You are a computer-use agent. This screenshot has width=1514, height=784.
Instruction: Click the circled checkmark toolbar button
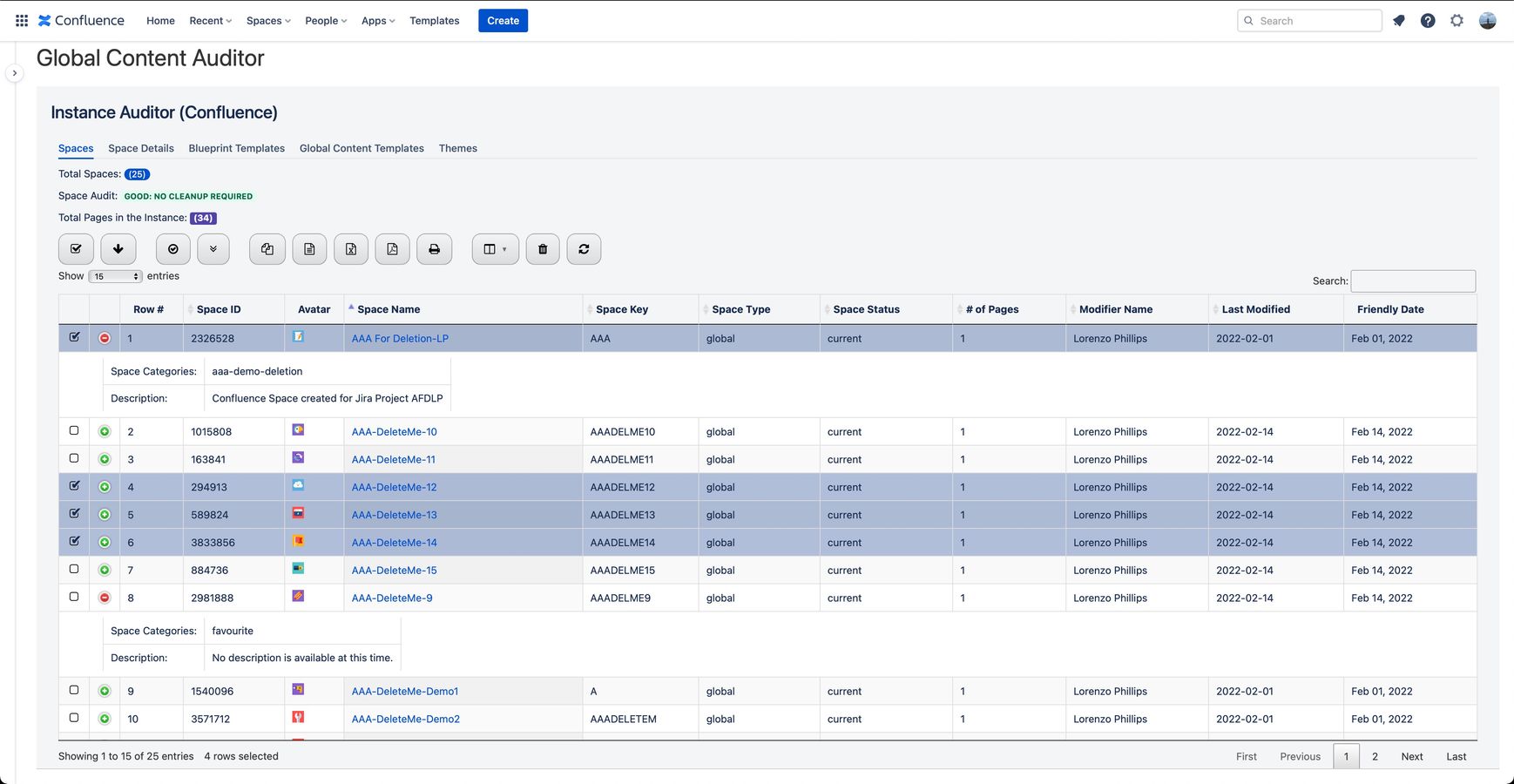pos(173,249)
